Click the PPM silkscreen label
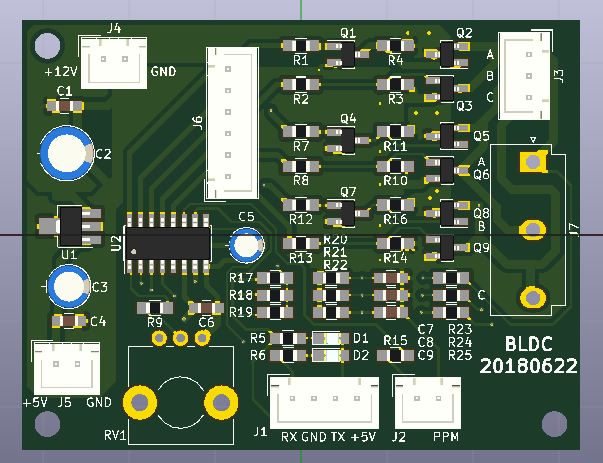 click(446, 437)
